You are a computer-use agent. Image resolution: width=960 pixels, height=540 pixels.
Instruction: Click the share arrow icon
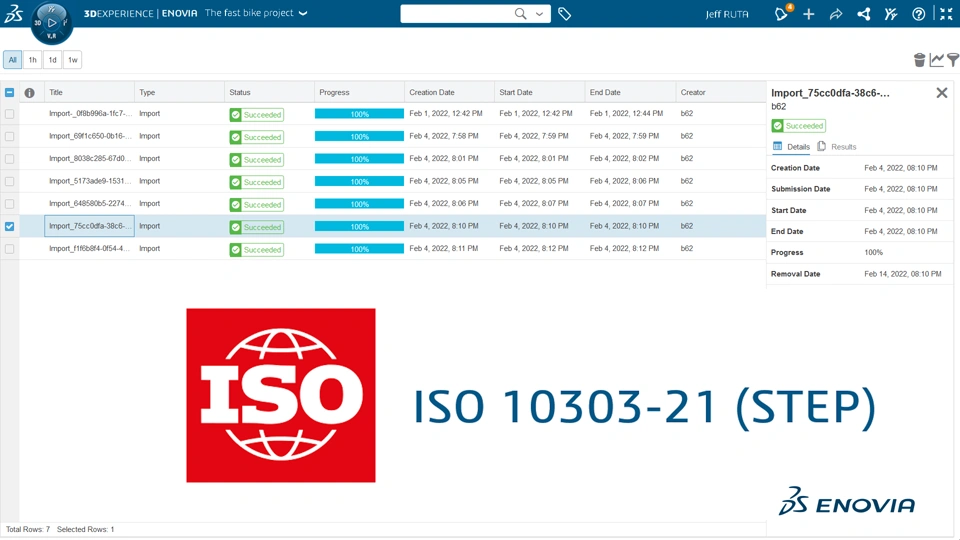coord(836,13)
